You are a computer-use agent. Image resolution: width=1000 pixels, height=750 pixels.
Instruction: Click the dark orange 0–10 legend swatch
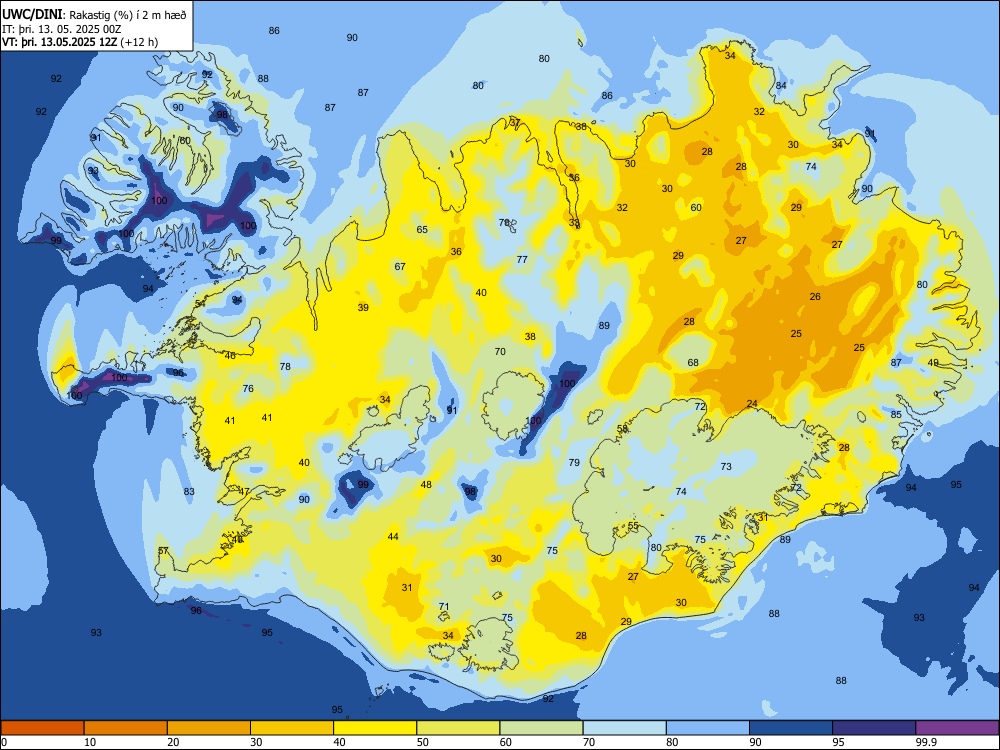point(42,728)
